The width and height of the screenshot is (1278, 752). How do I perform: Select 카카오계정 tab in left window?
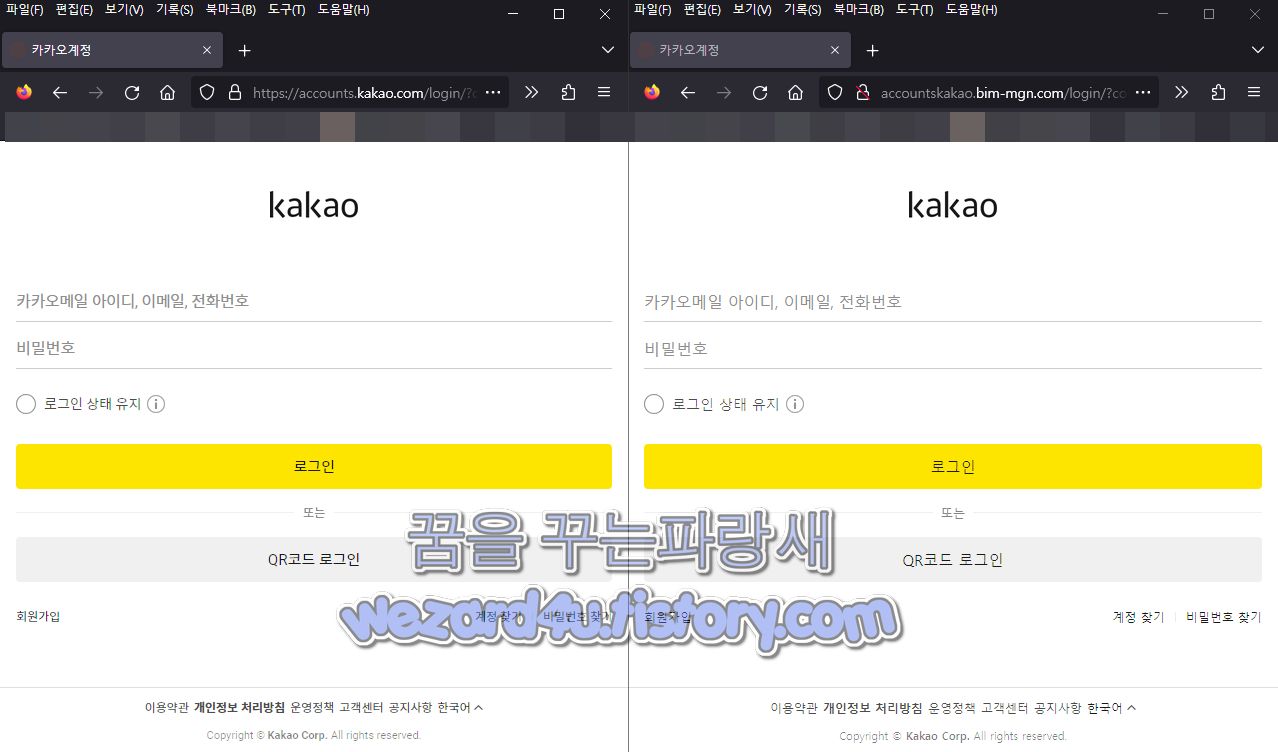[x=112, y=50]
